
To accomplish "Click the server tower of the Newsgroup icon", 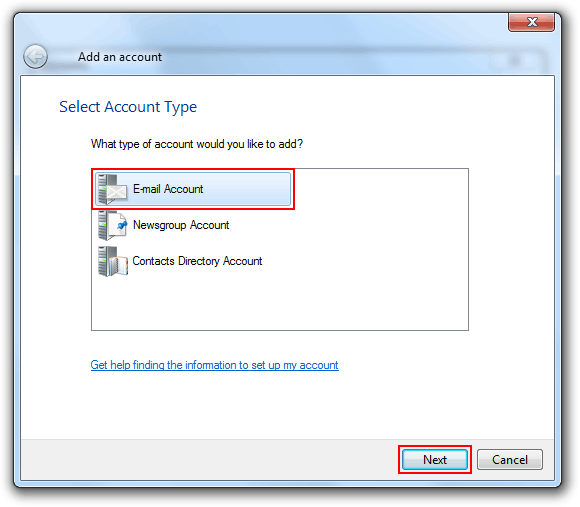I will [x=103, y=225].
